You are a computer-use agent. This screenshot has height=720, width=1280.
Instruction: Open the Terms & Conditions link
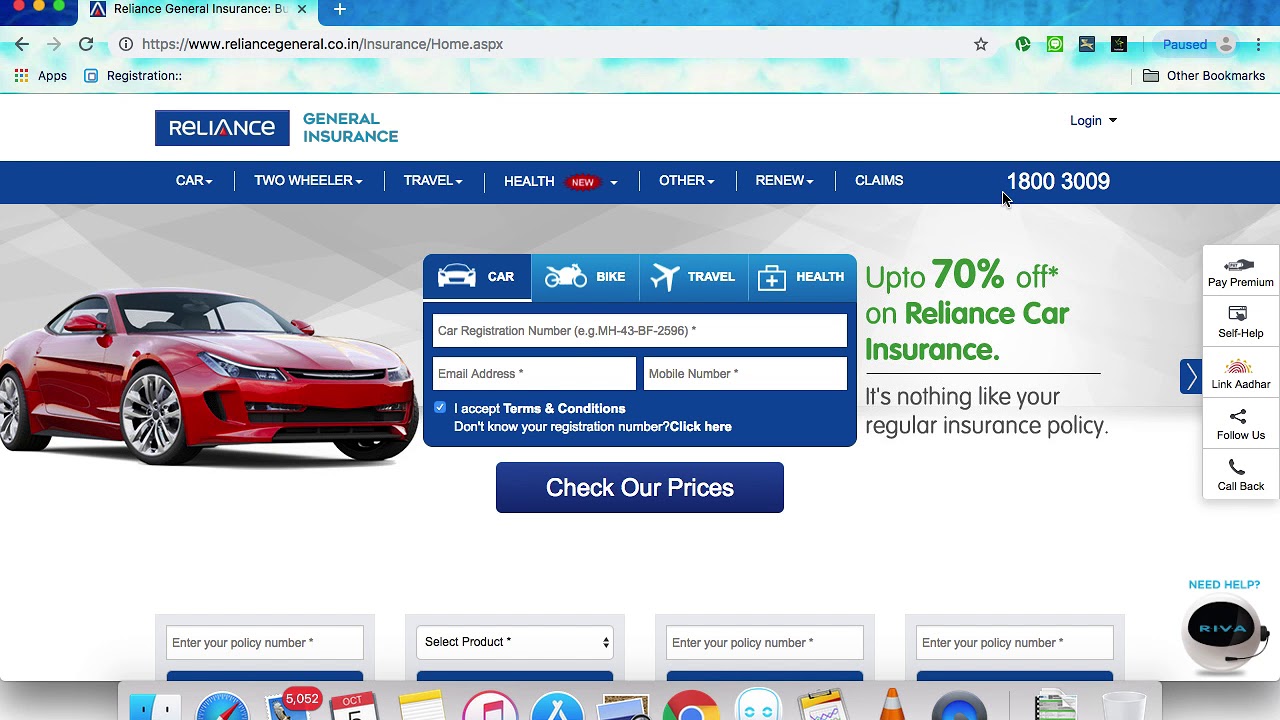tap(564, 408)
